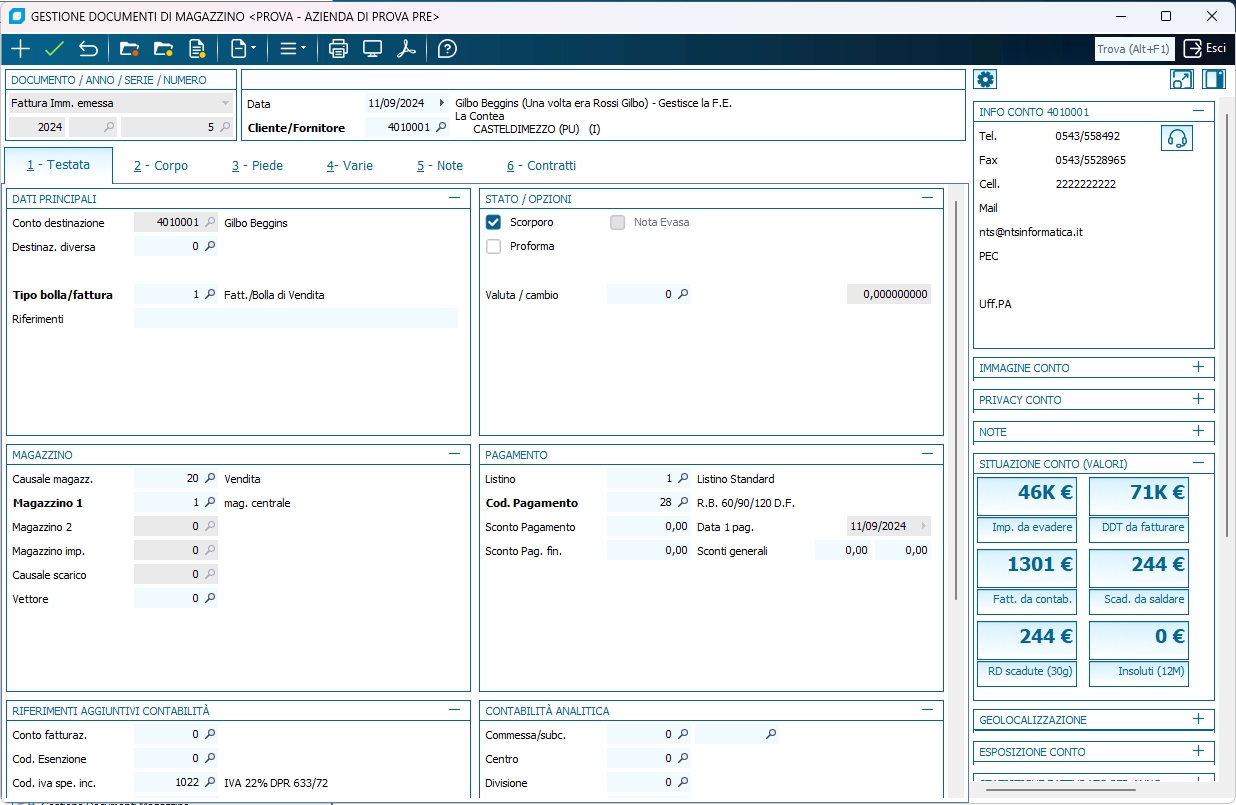Image resolution: width=1236 pixels, height=805 pixels.
Task: Collapse the Dati Principali section
Action: point(455,199)
